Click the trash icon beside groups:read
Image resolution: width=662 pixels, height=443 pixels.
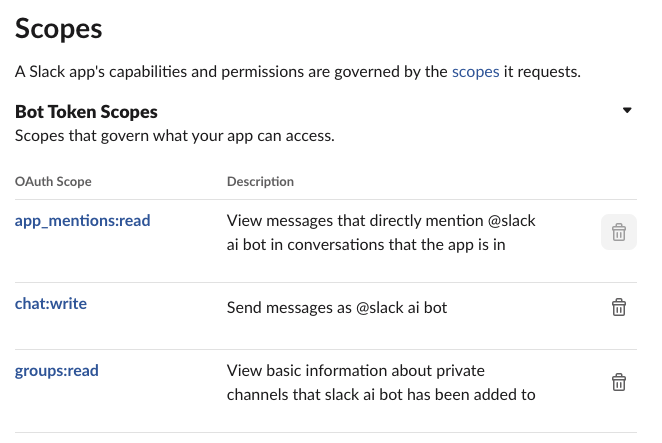click(619, 382)
